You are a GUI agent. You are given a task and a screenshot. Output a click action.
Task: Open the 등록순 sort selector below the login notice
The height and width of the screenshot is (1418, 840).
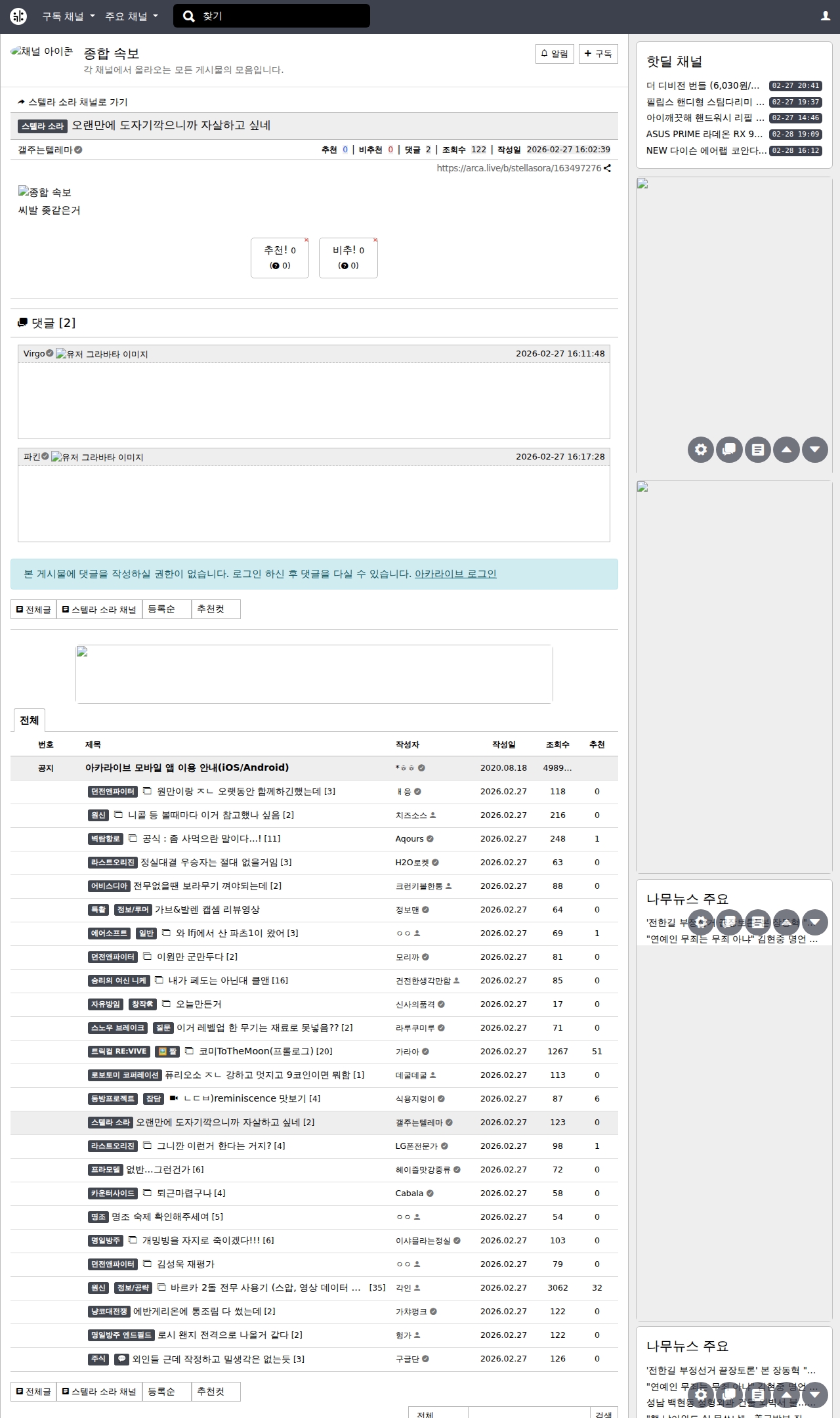point(167,609)
